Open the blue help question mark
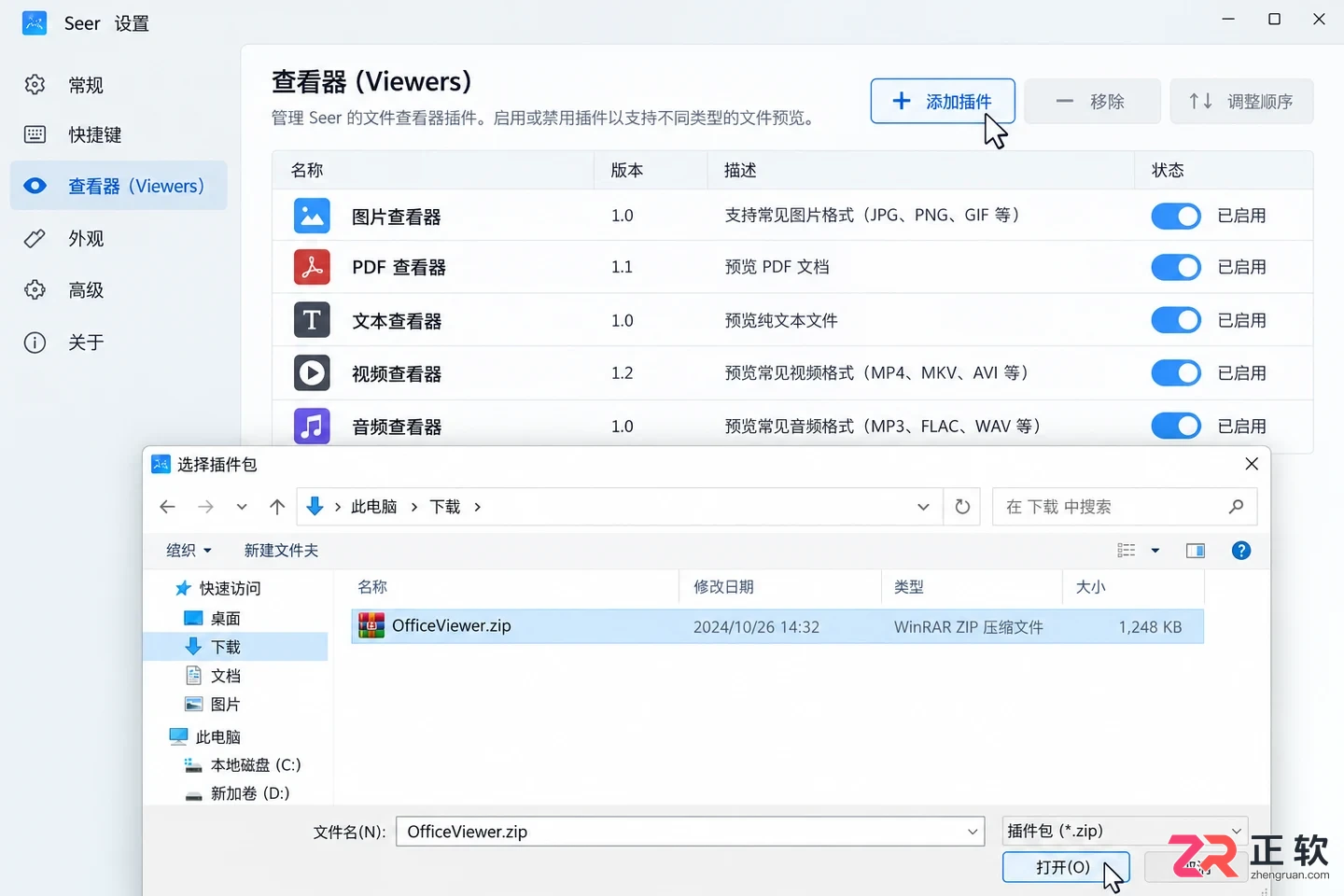Viewport: 1344px width, 896px height. click(1241, 551)
